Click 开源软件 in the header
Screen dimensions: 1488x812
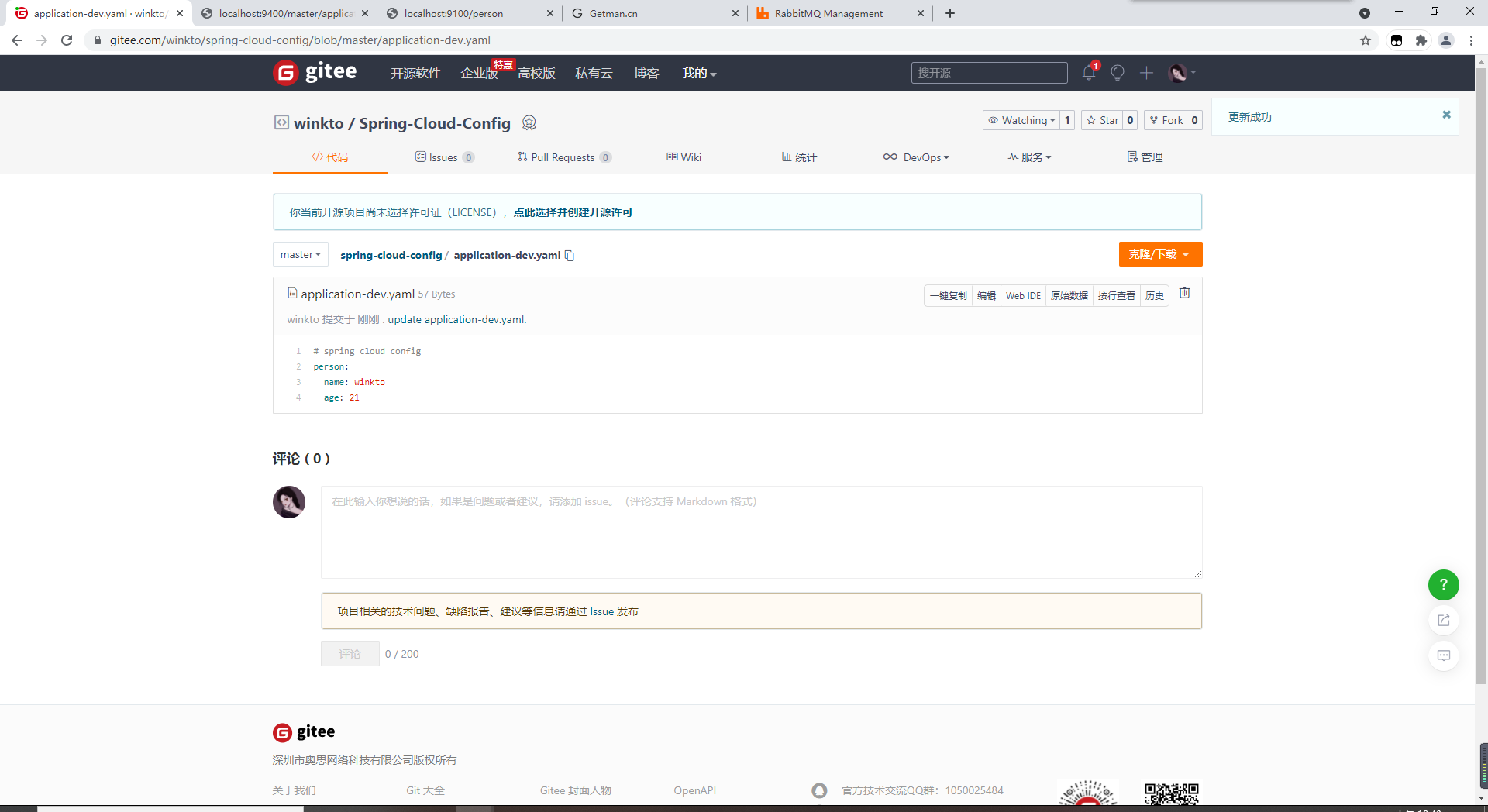click(x=415, y=73)
